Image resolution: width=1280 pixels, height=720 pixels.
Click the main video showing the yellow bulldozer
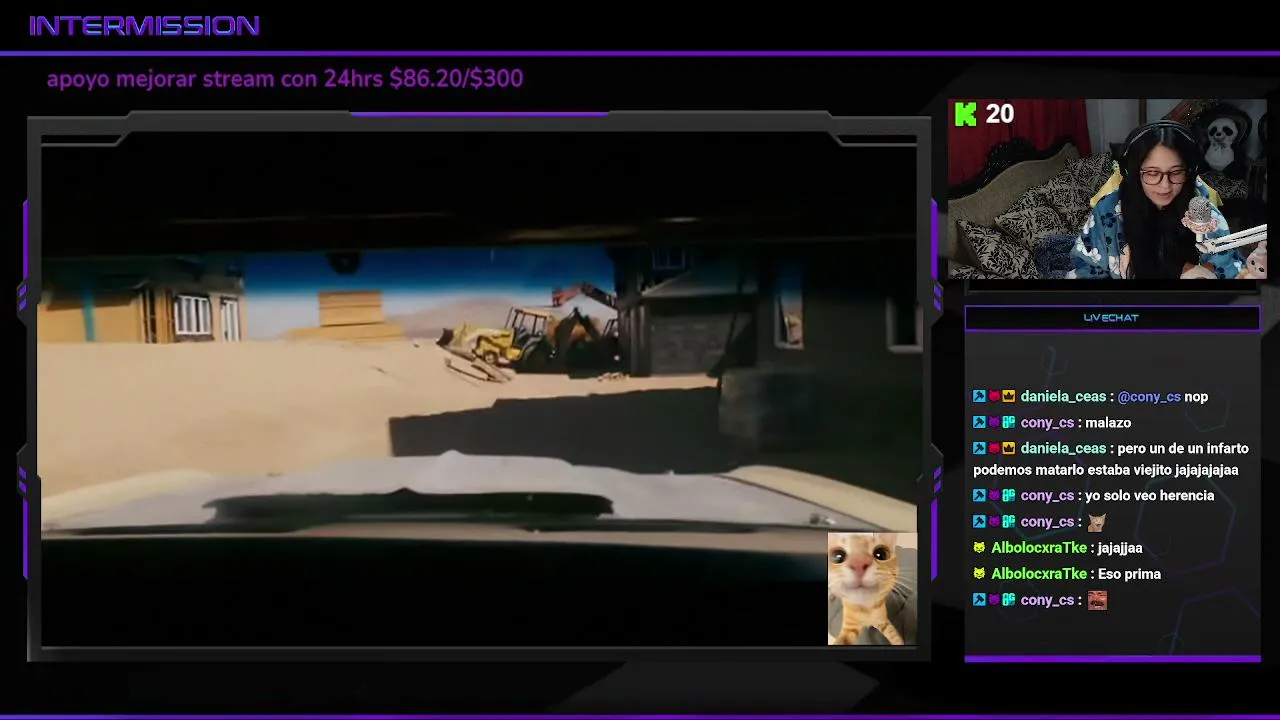[x=478, y=390]
